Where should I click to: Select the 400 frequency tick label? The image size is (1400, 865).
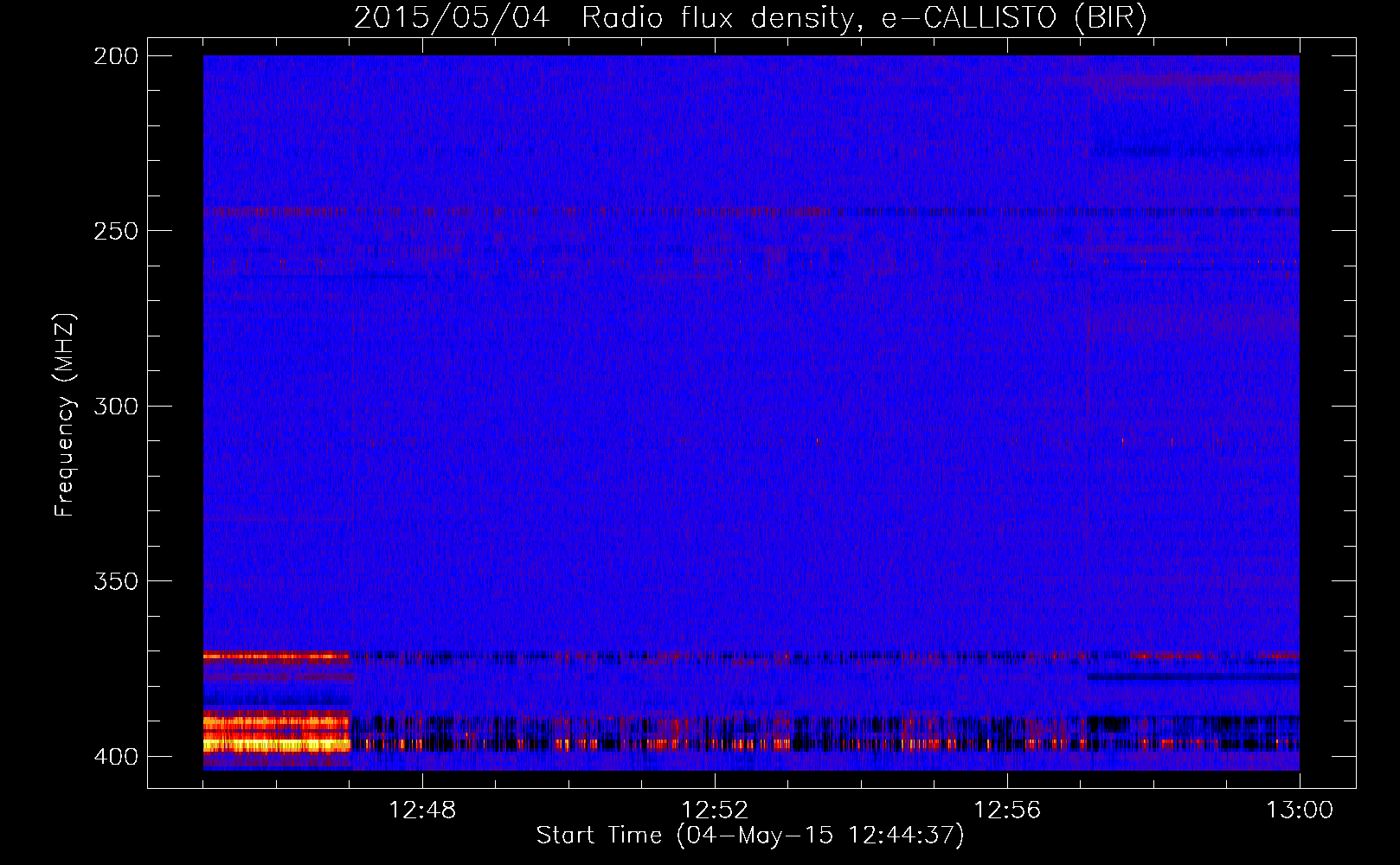(x=116, y=756)
